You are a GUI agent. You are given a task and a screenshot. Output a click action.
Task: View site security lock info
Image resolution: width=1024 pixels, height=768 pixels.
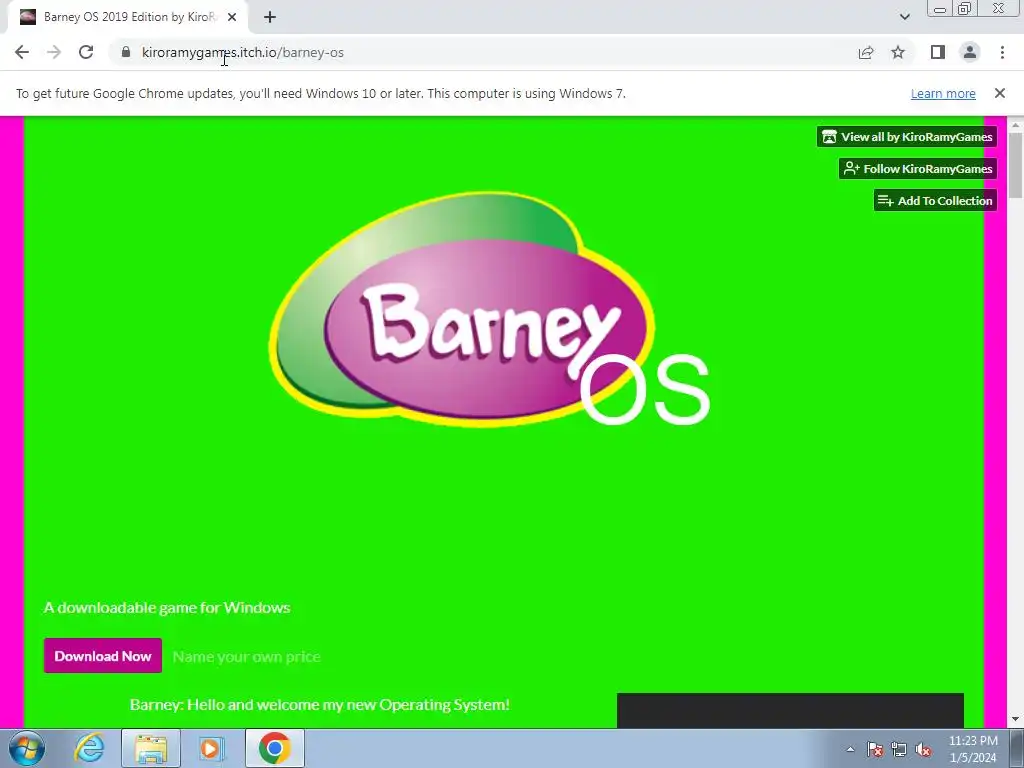click(x=126, y=52)
